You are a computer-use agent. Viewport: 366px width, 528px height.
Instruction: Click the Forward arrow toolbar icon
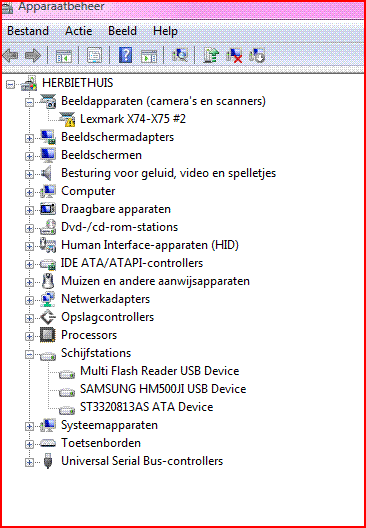tap(33, 55)
